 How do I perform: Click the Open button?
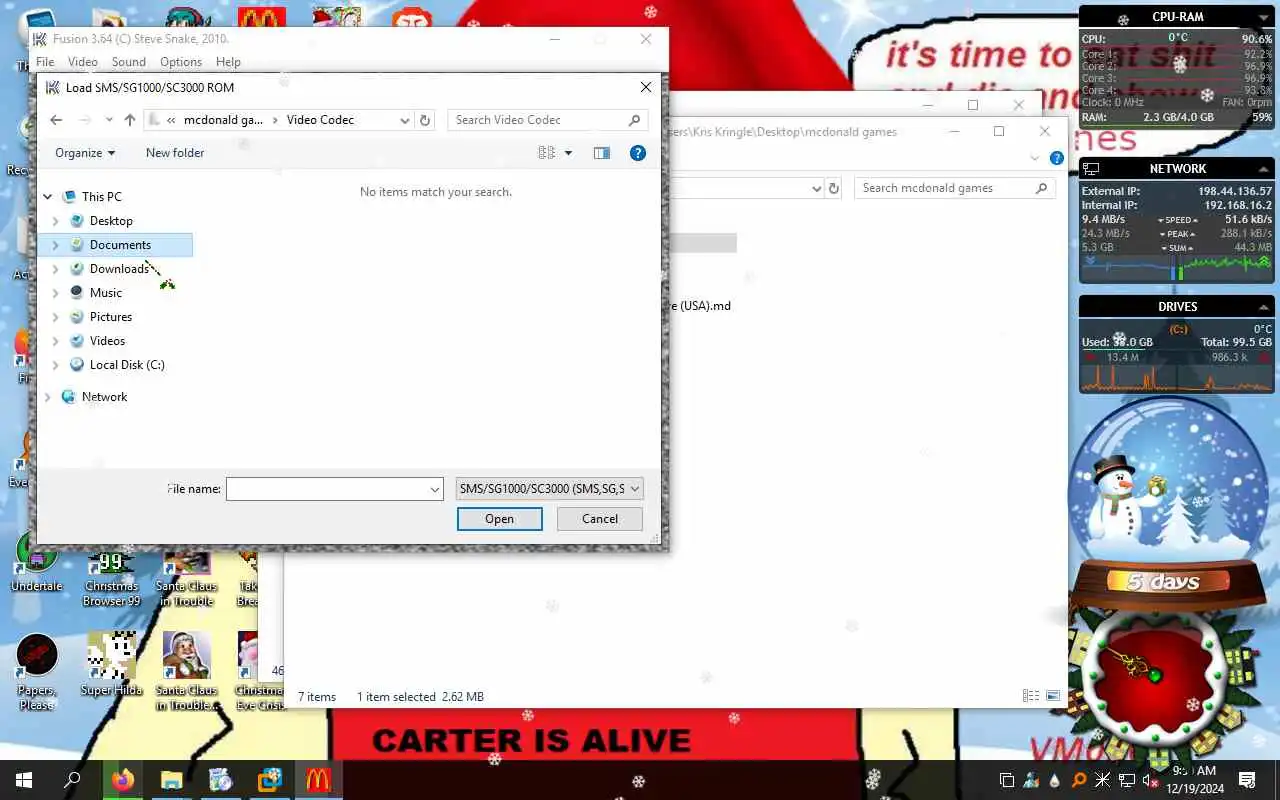click(x=499, y=519)
